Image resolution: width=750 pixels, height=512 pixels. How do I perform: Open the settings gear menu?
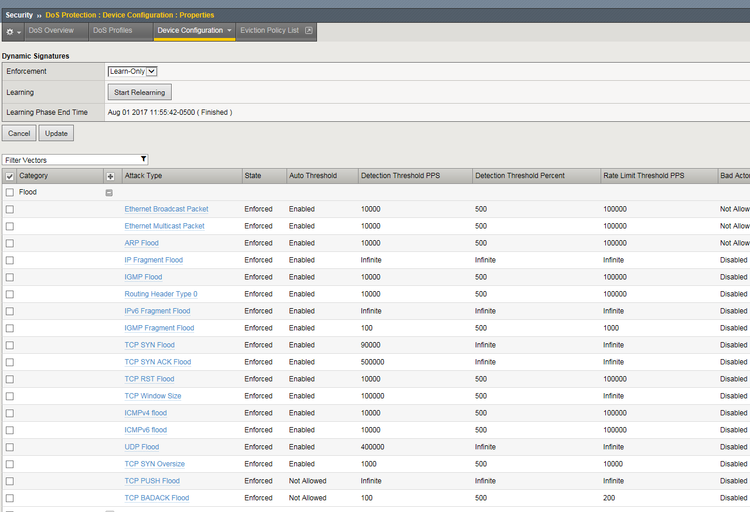(x=12, y=31)
